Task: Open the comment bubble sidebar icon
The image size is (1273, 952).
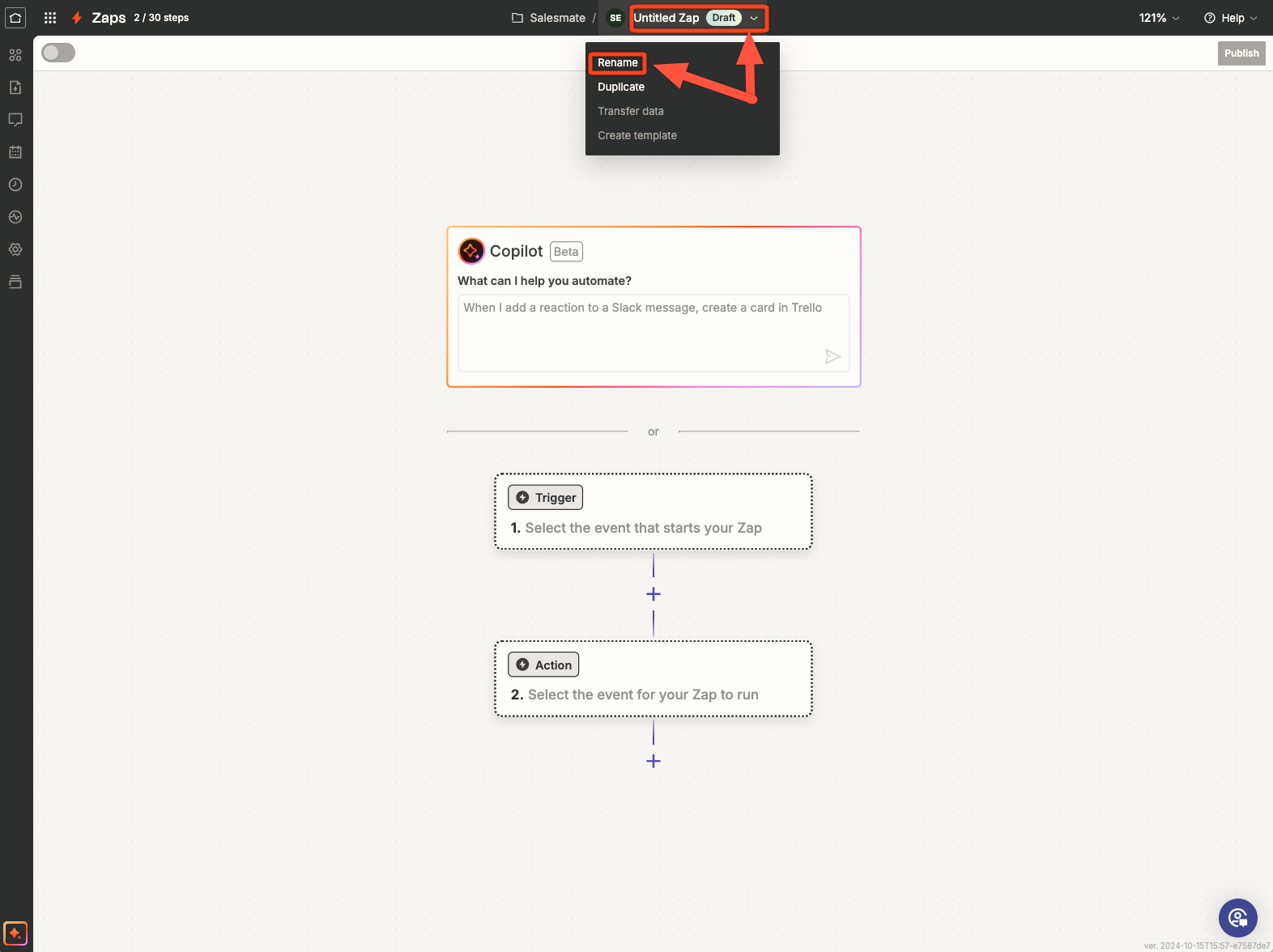Action: click(x=15, y=120)
